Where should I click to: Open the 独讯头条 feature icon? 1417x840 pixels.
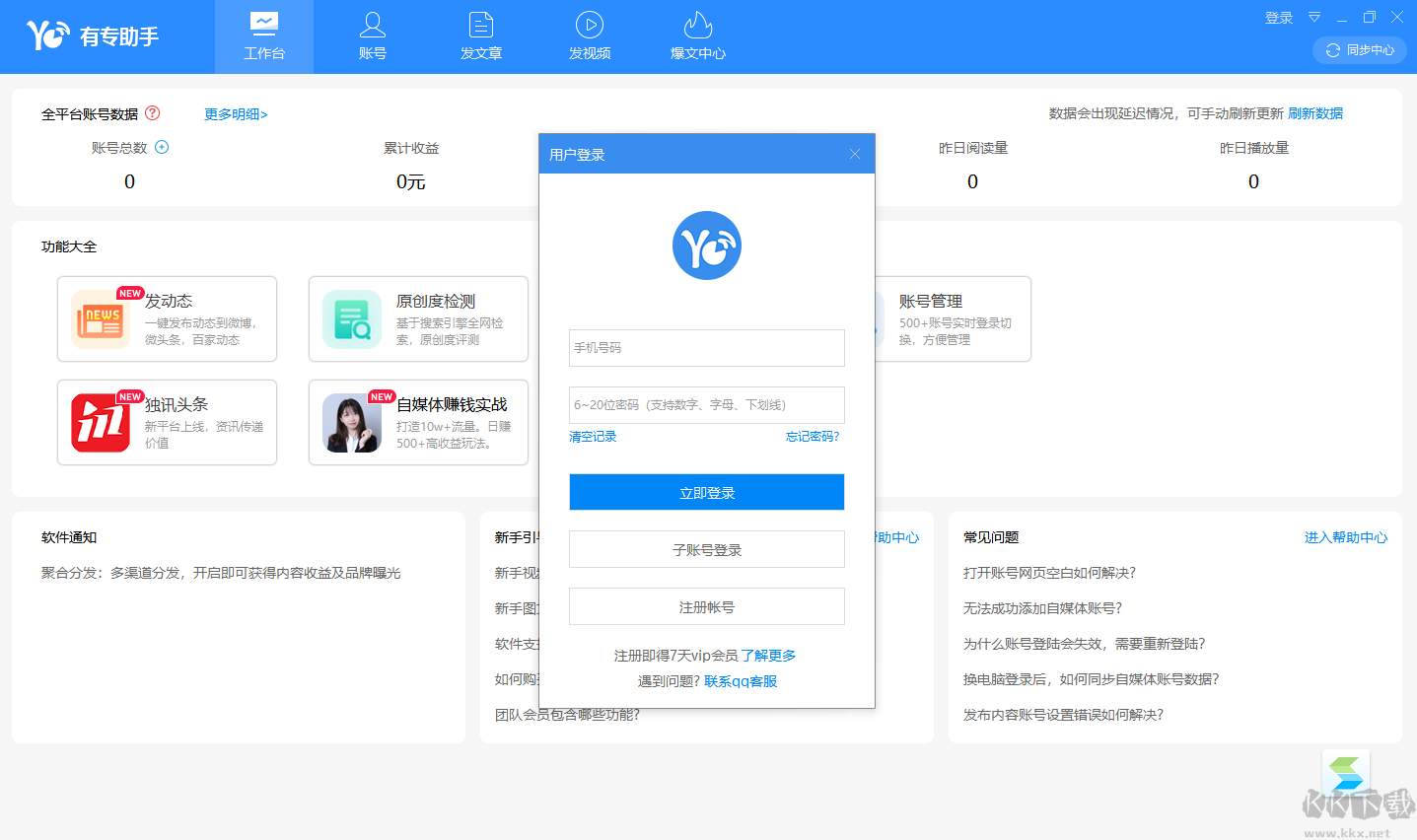click(101, 423)
